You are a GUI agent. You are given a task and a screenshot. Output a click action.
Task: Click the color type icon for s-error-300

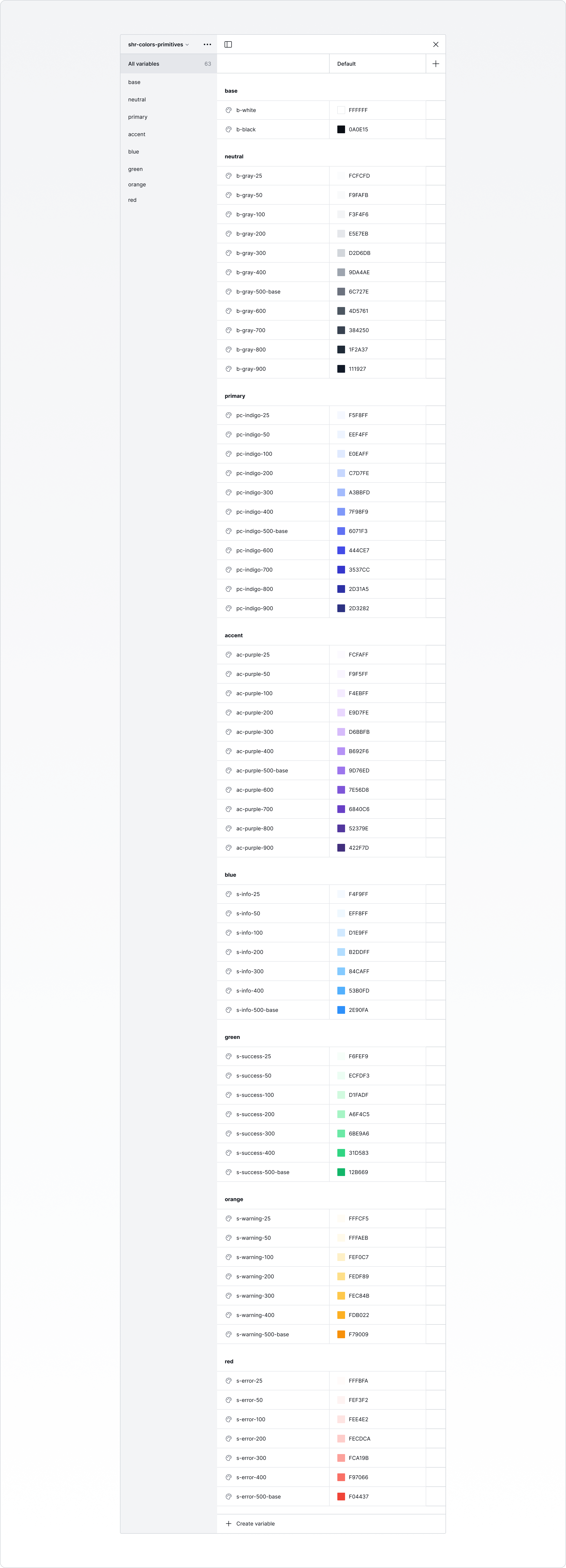tap(229, 1458)
